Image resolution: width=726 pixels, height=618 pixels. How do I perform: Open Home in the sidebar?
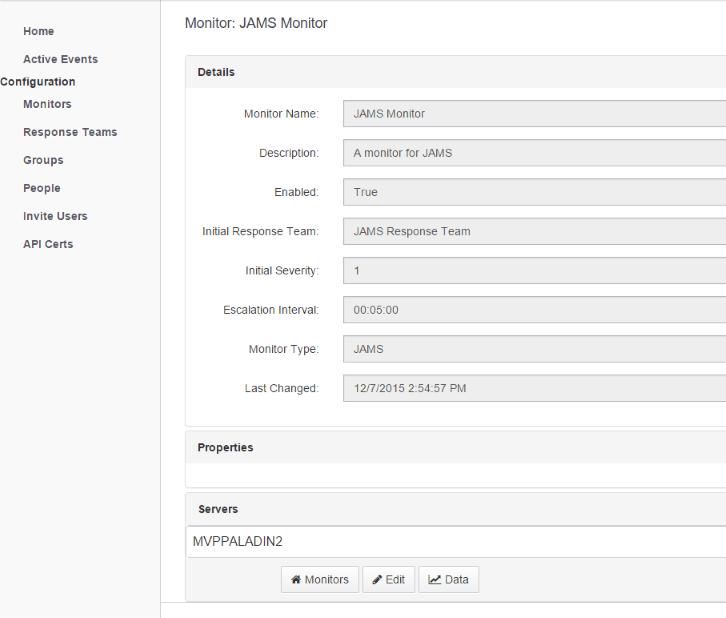38,31
